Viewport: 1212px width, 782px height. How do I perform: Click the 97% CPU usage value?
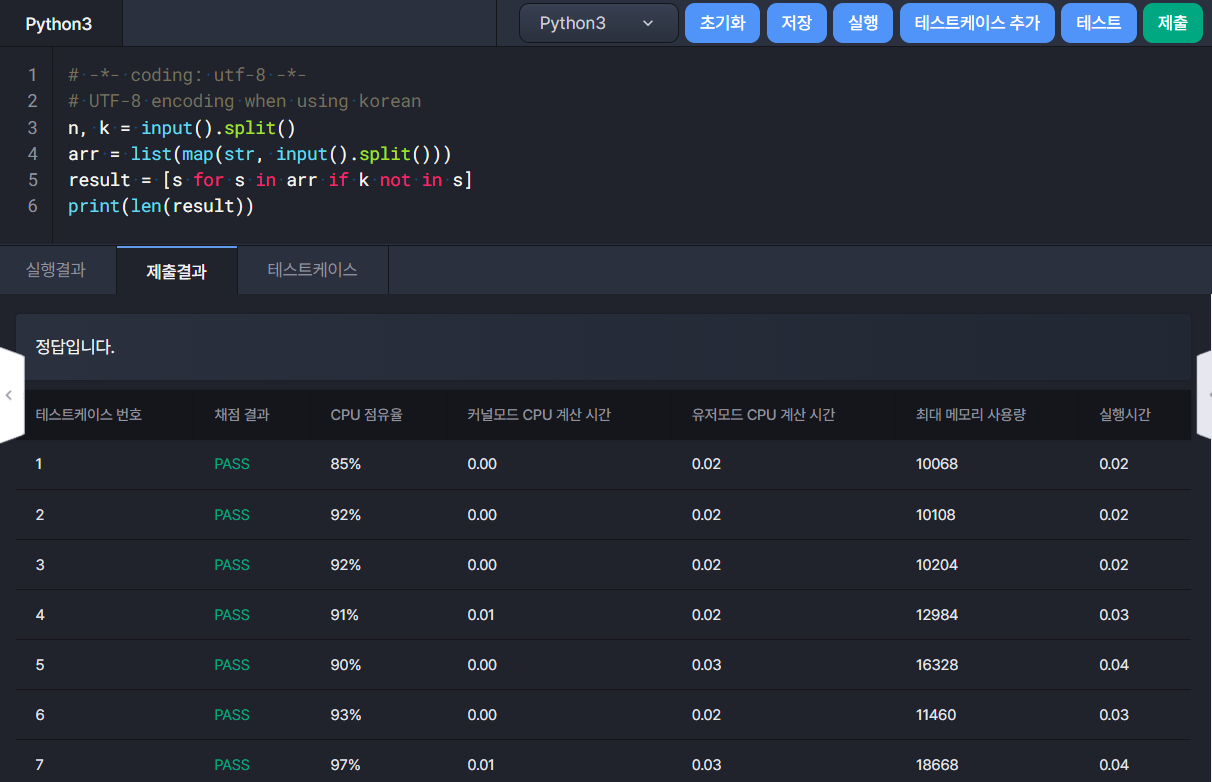point(345,765)
